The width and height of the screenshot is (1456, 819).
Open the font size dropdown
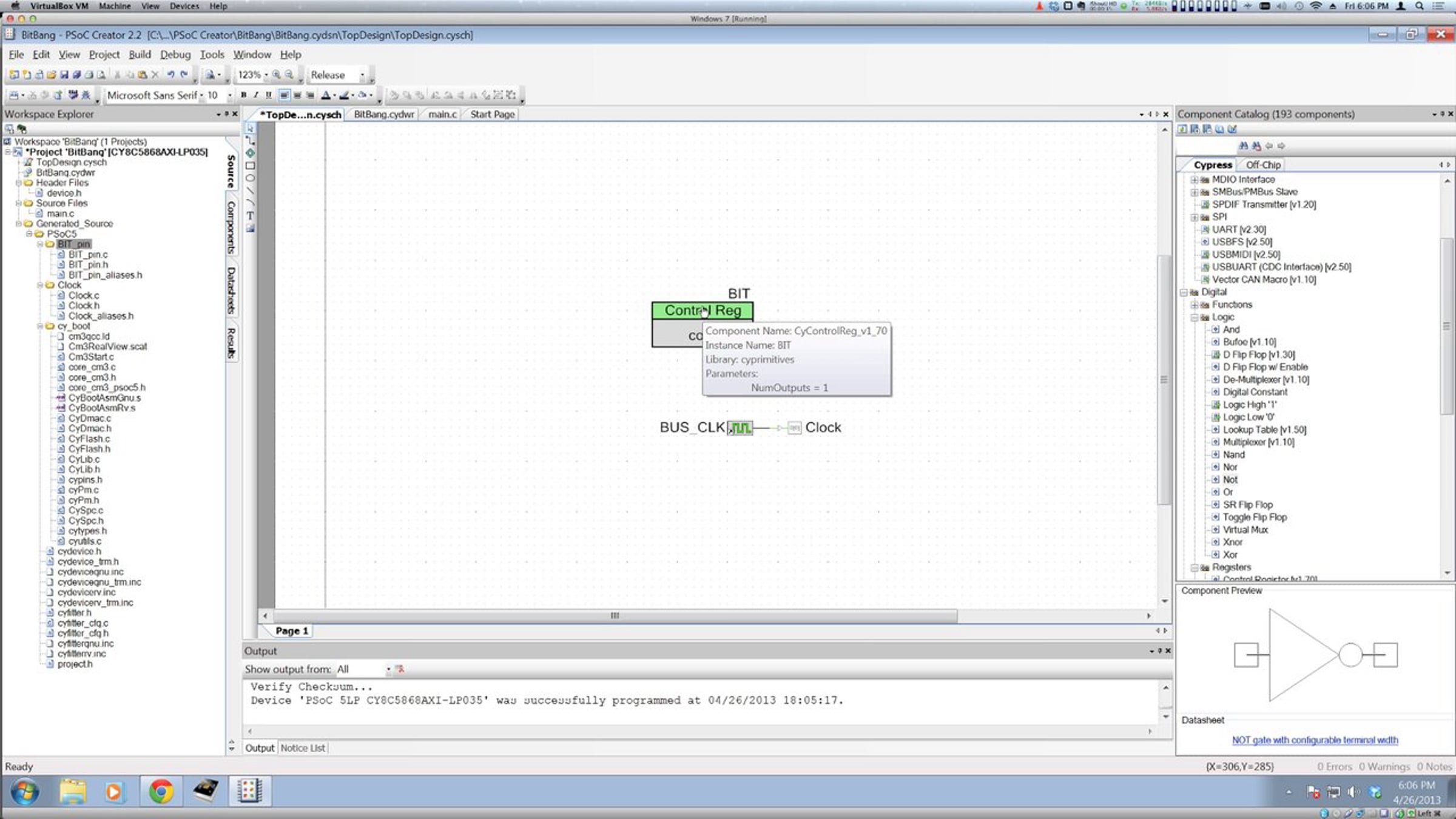(x=229, y=96)
